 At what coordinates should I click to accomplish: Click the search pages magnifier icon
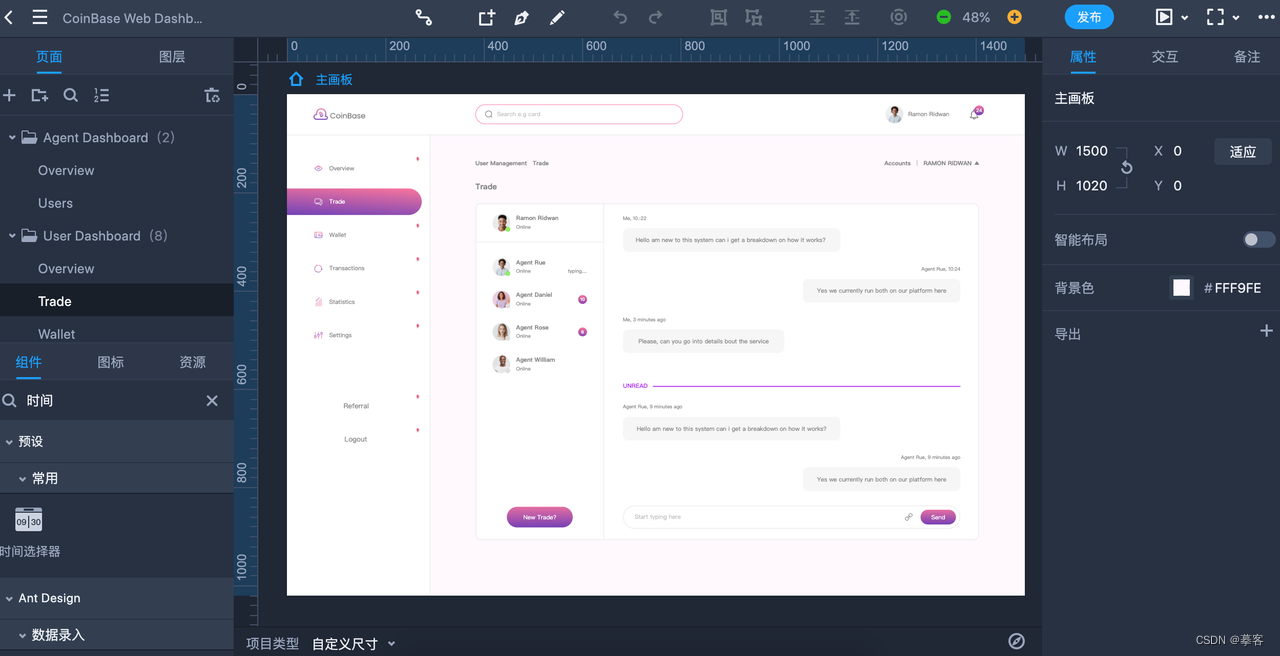(x=71, y=95)
